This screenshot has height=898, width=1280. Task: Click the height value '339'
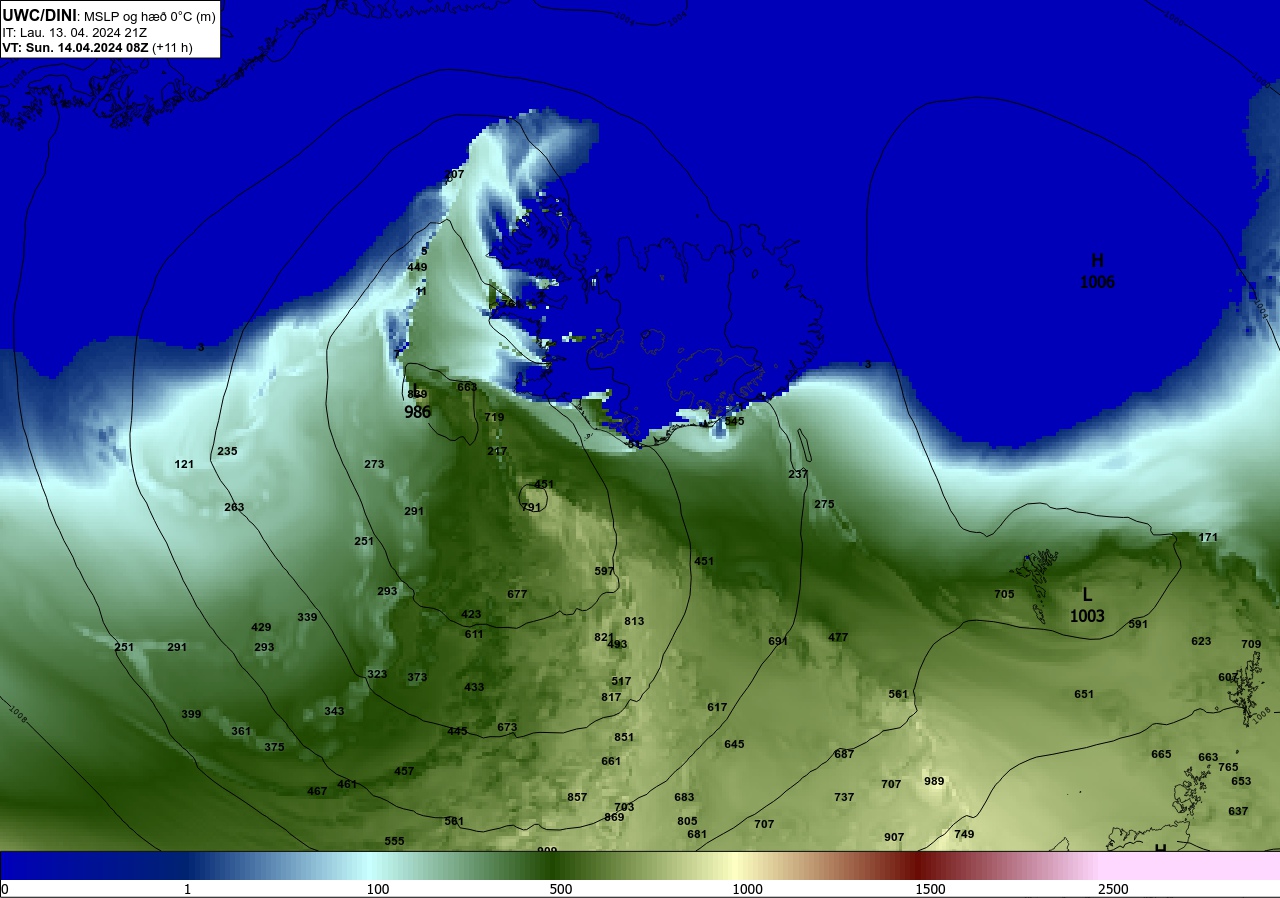[x=307, y=617]
